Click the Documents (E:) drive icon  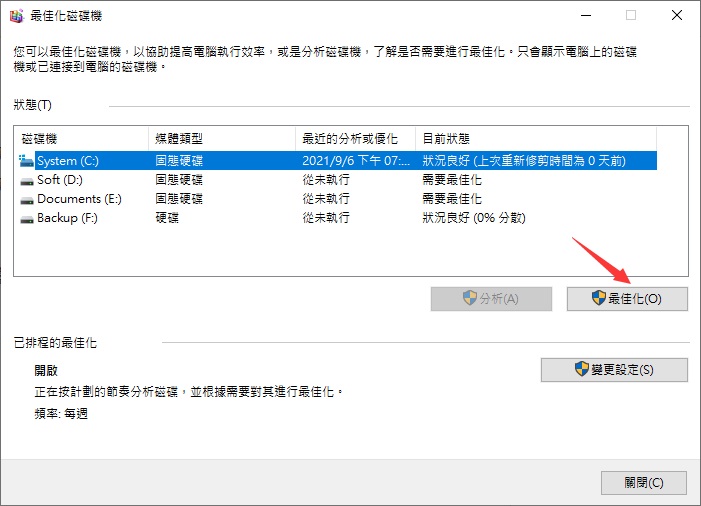pos(27,200)
